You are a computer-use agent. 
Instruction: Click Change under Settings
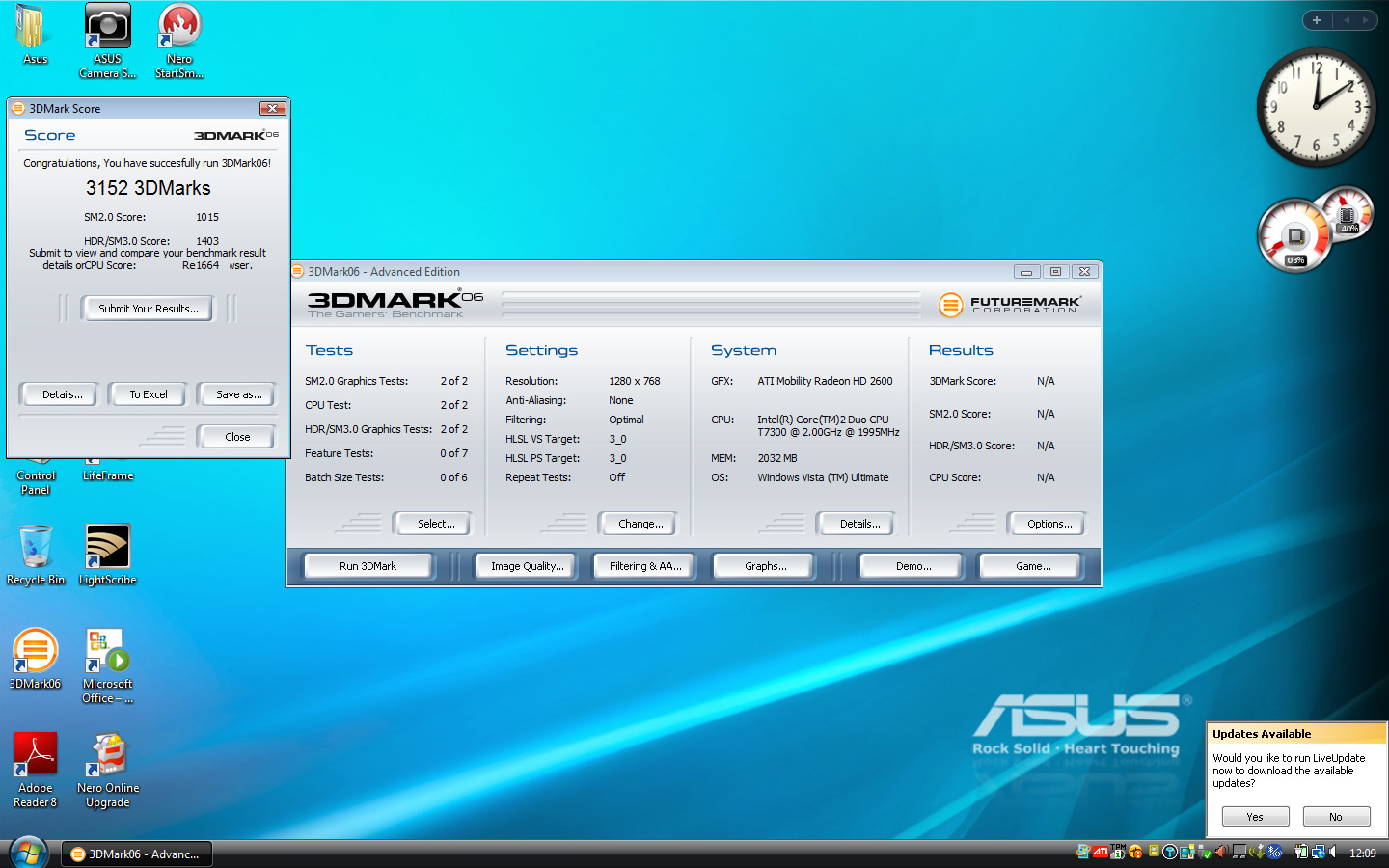coord(640,524)
